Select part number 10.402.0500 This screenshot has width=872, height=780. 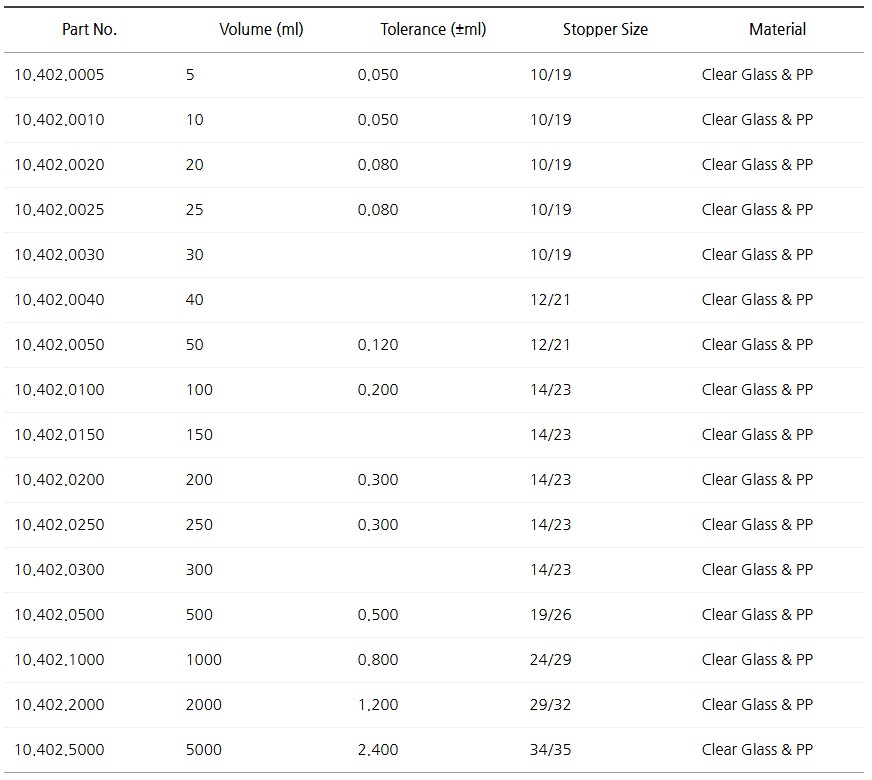point(59,615)
